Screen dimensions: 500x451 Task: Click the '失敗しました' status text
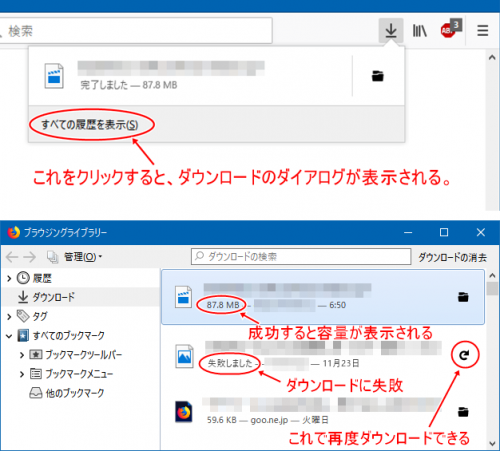tap(230, 363)
